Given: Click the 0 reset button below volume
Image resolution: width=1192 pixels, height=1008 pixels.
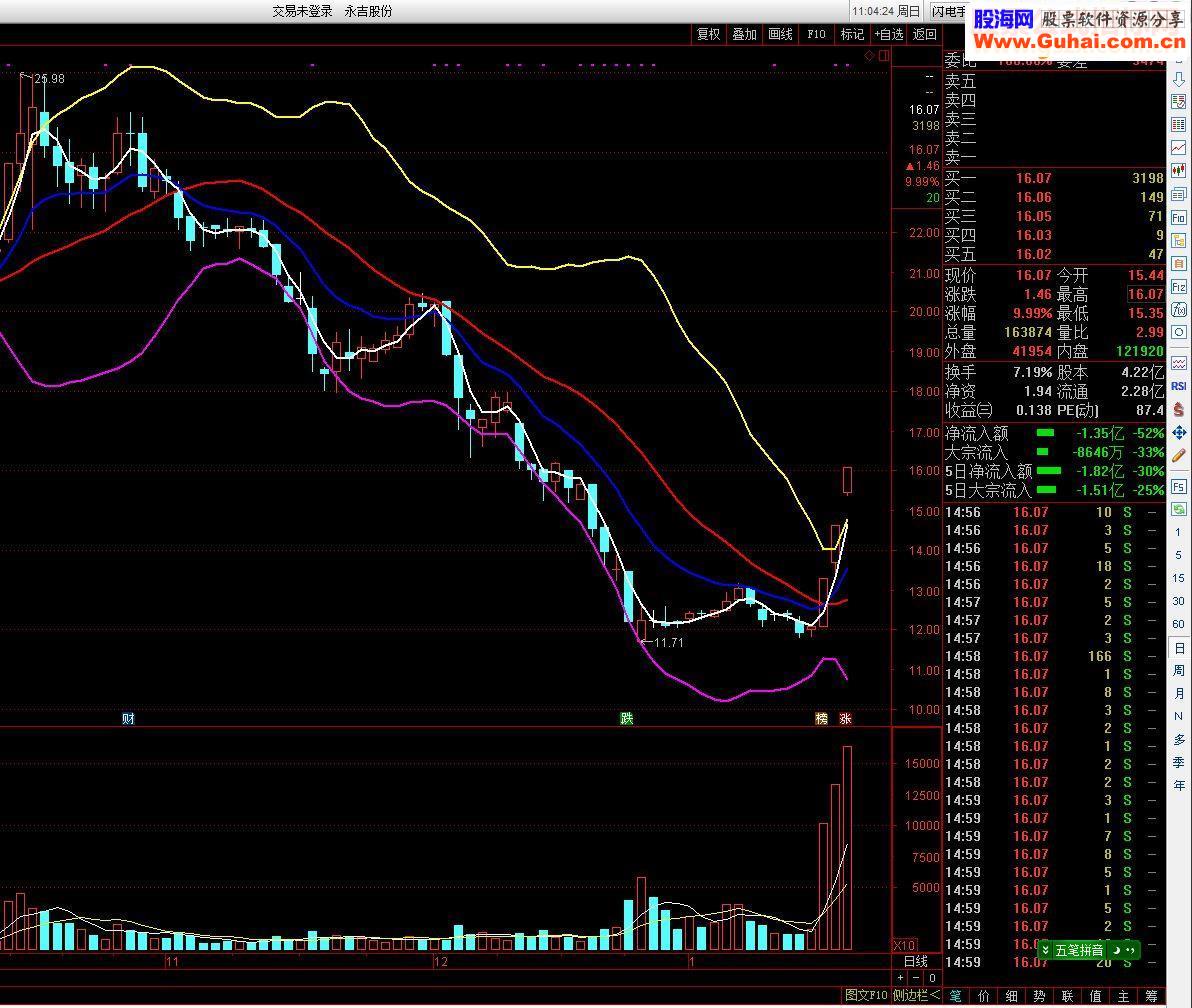Looking at the screenshot, I should point(932,978).
